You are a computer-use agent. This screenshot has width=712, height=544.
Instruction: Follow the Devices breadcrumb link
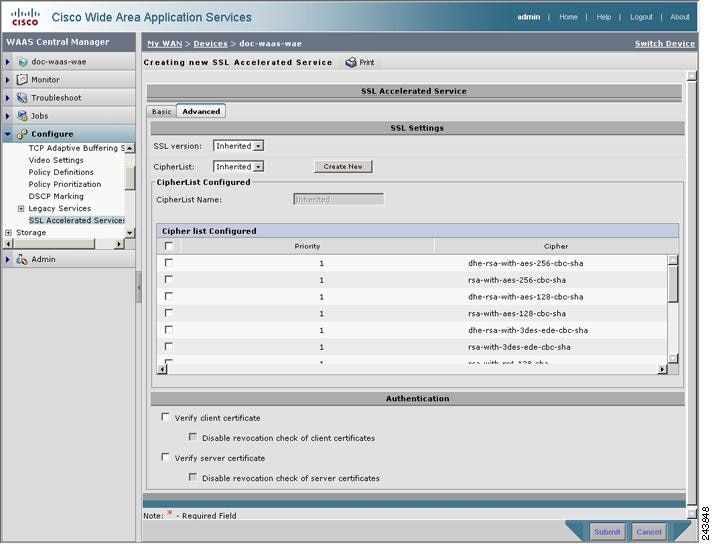click(x=210, y=44)
